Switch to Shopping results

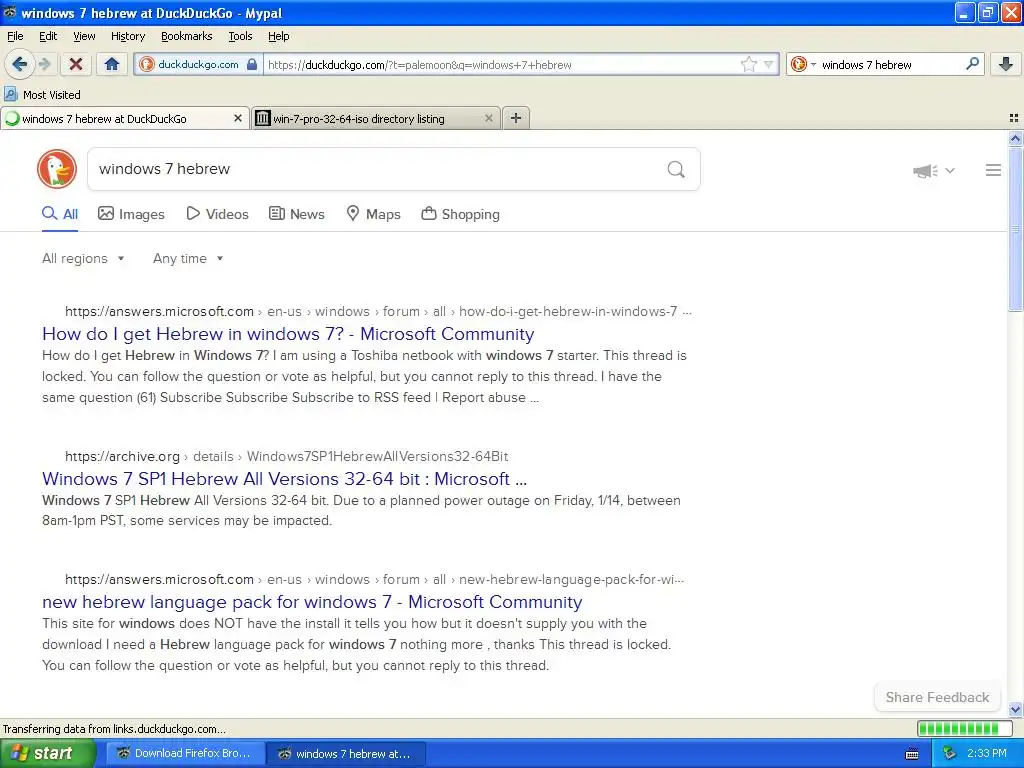[x=461, y=214]
